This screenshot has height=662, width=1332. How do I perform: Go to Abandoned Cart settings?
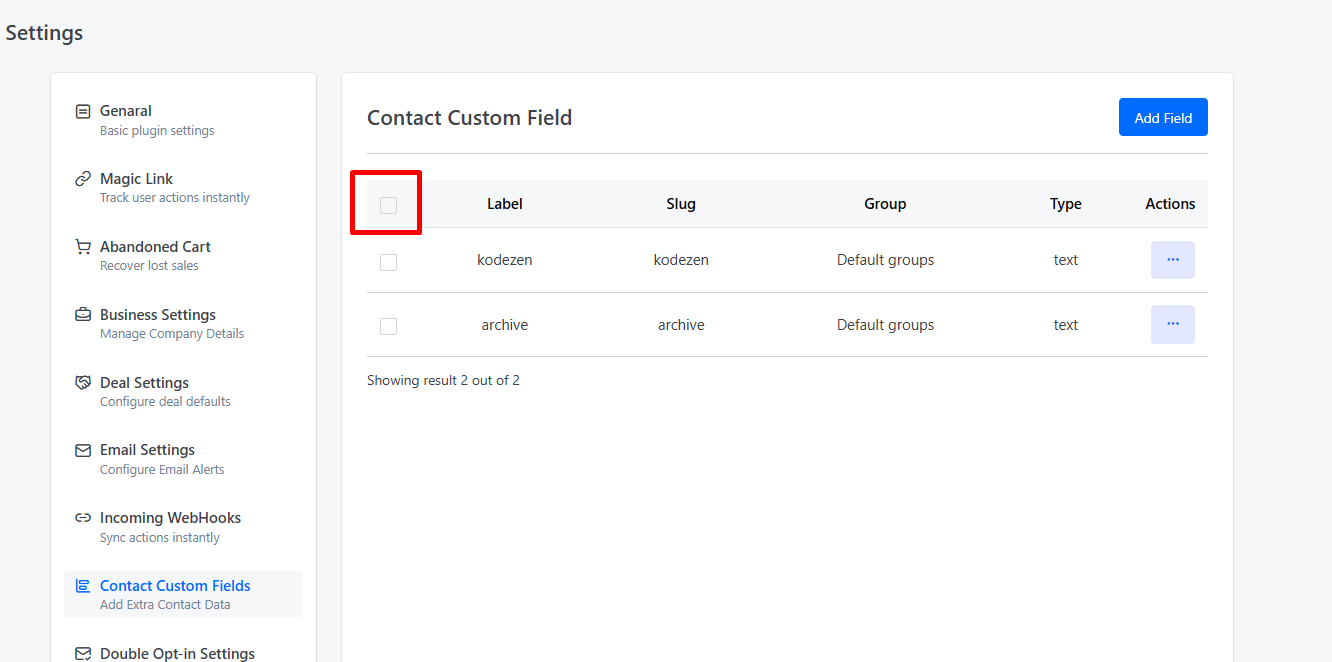pos(183,256)
